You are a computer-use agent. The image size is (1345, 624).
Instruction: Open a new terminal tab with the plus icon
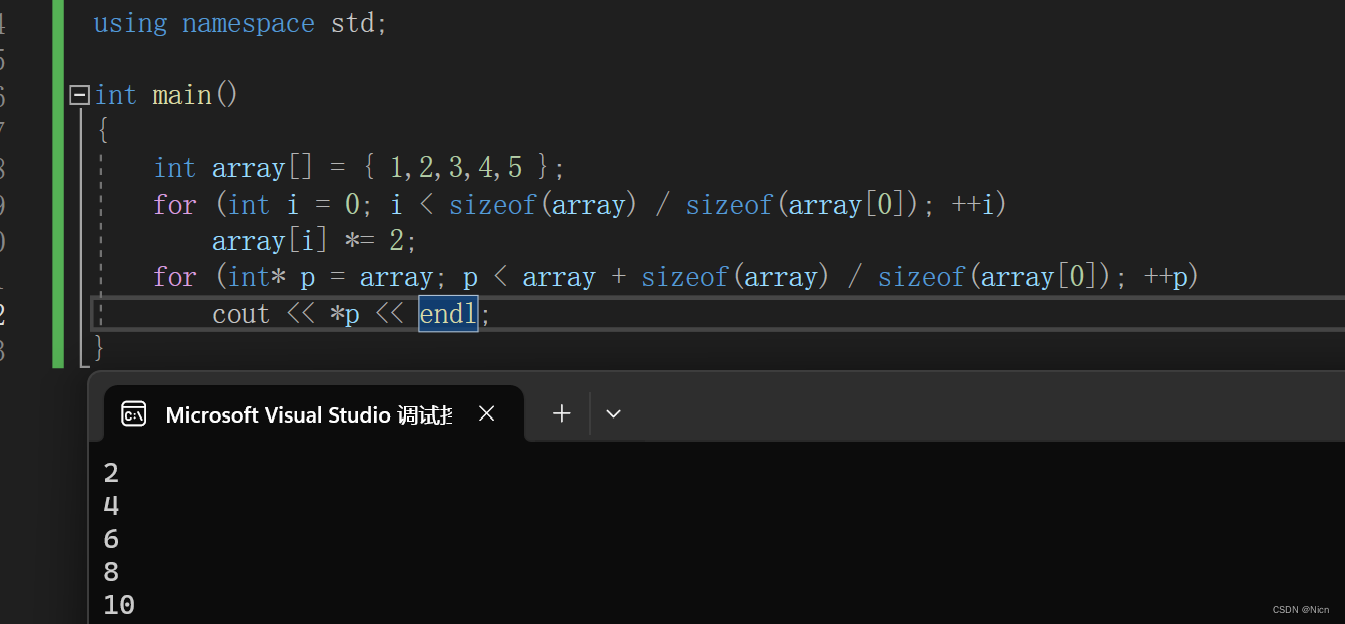coord(561,413)
